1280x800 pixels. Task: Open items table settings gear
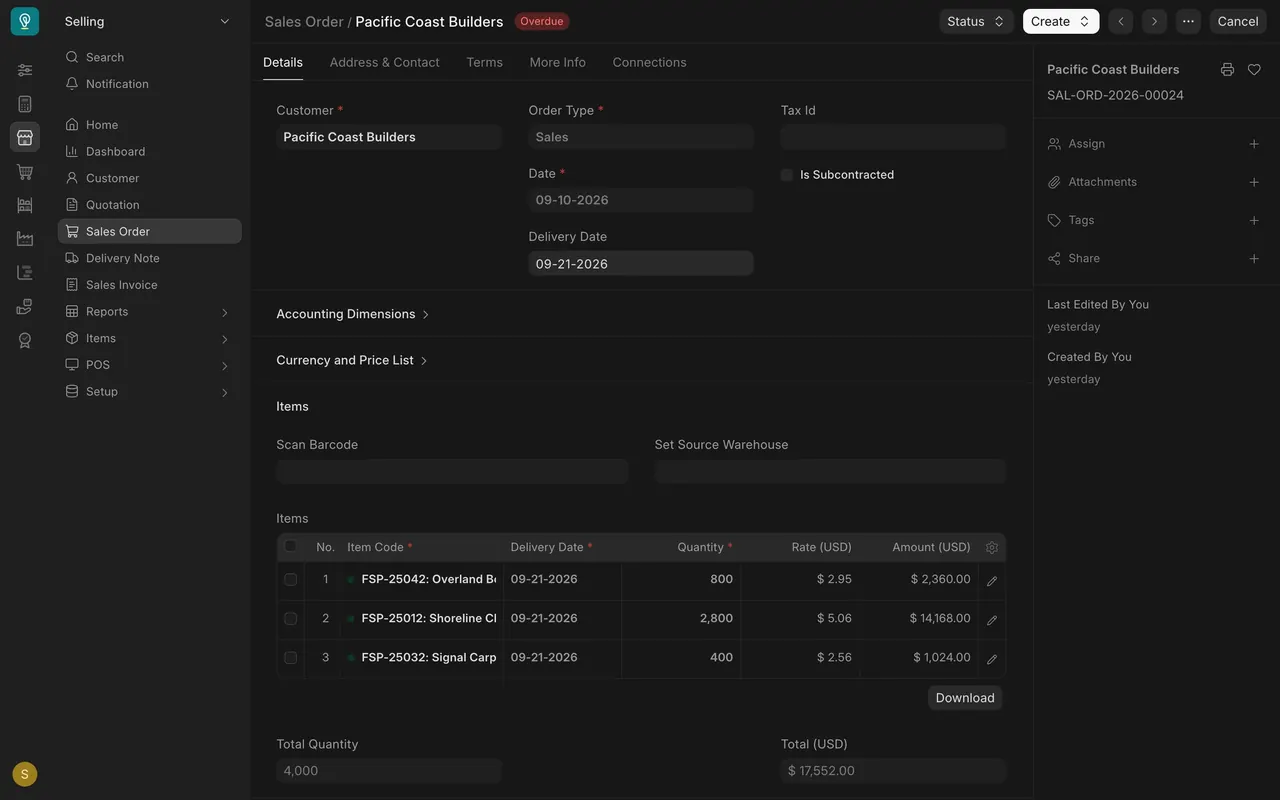(992, 548)
